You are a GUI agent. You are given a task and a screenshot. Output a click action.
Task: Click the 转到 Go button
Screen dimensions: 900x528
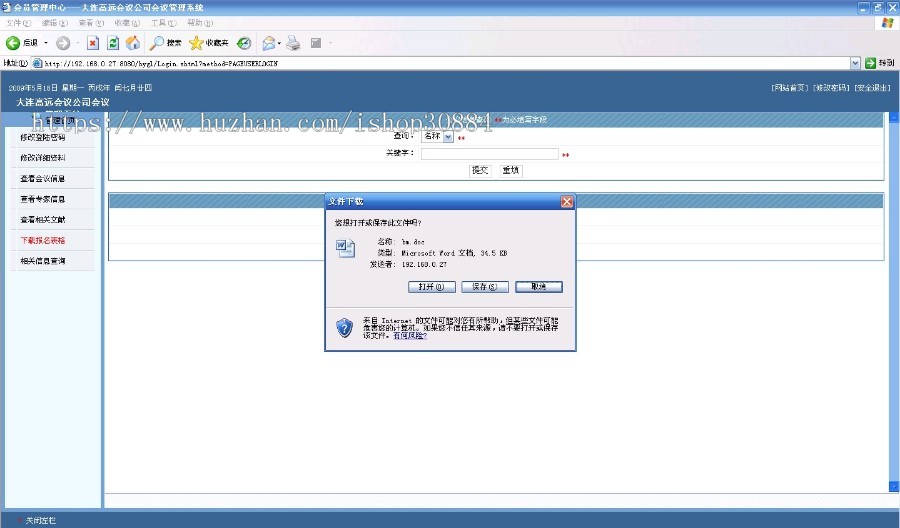pos(880,63)
